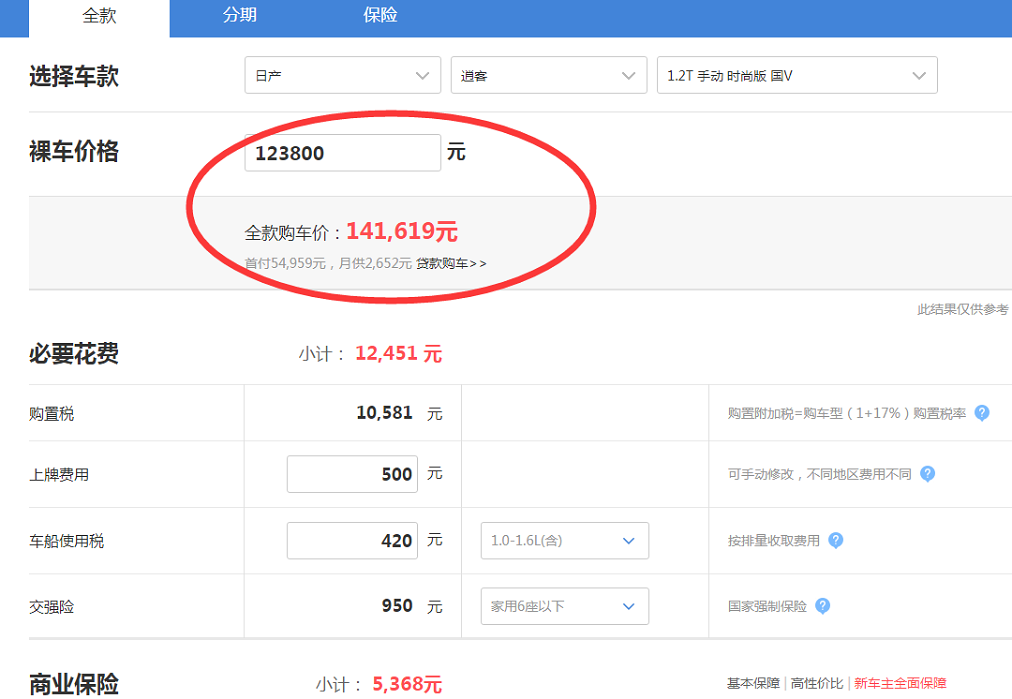This screenshot has height=699, width=1012.
Task: Click the 商业保险 section heading
Action: (74, 685)
